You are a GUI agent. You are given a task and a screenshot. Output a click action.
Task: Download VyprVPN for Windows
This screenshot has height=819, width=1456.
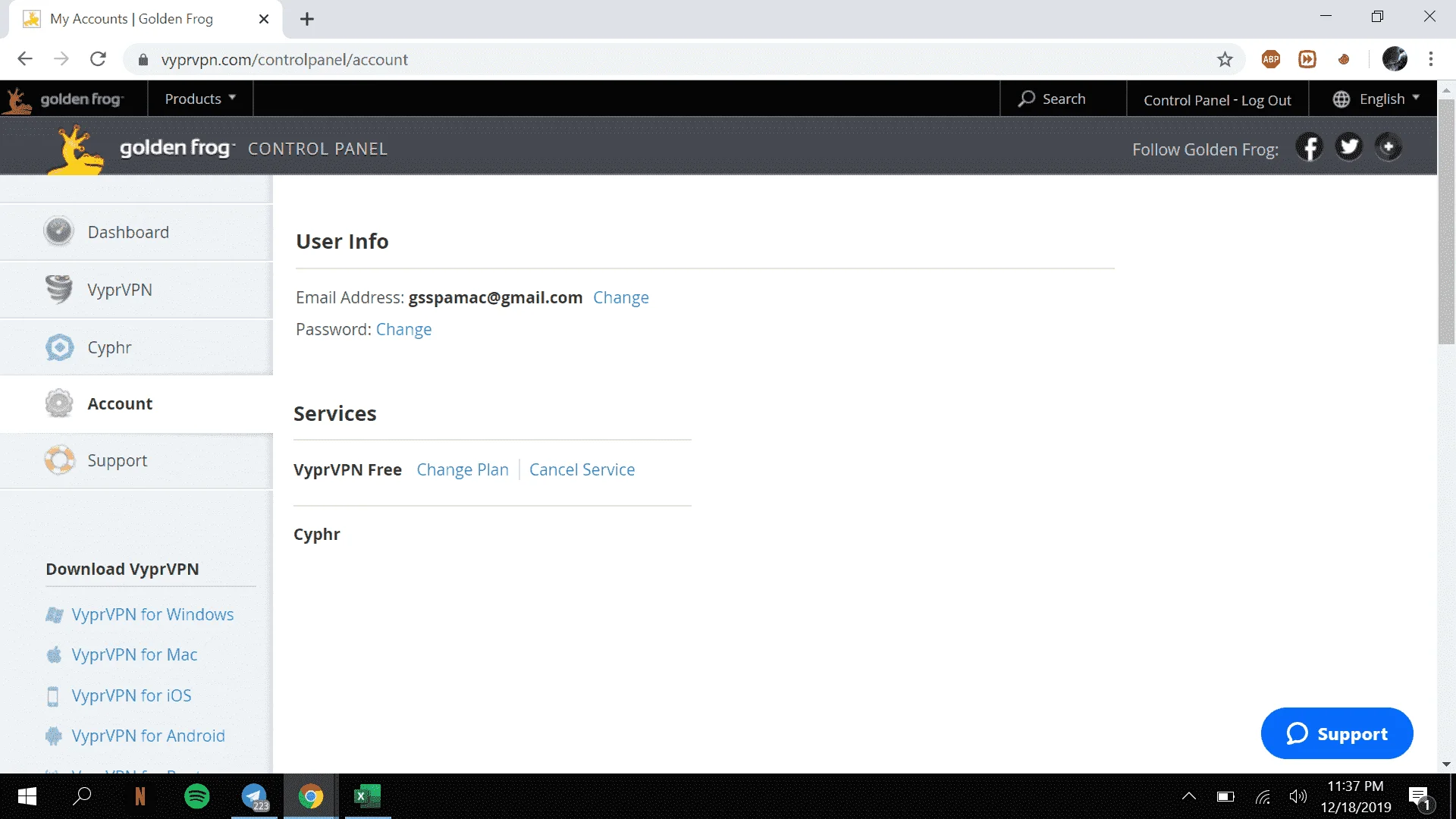pos(152,614)
